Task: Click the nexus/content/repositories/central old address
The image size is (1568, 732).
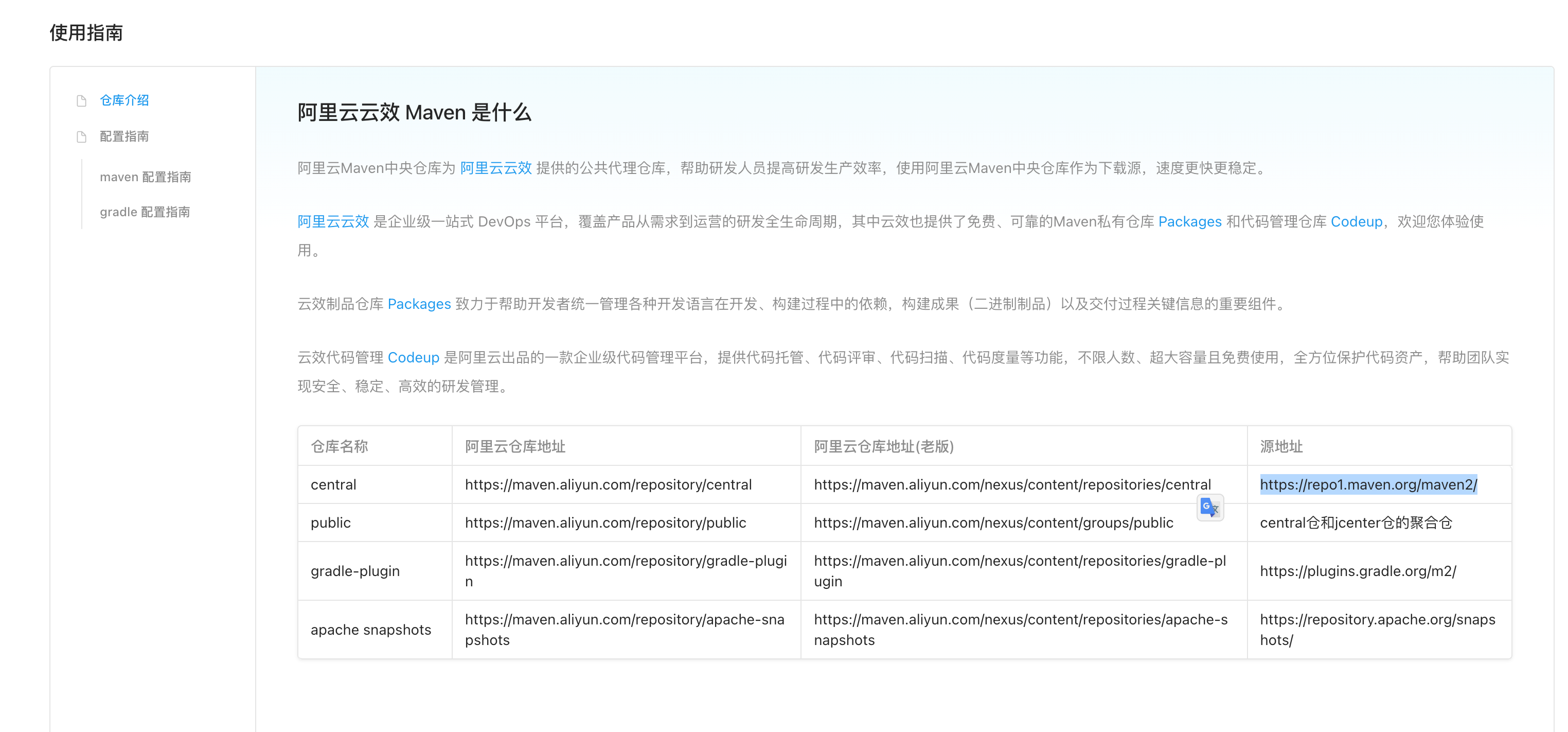Action: click(x=1012, y=485)
